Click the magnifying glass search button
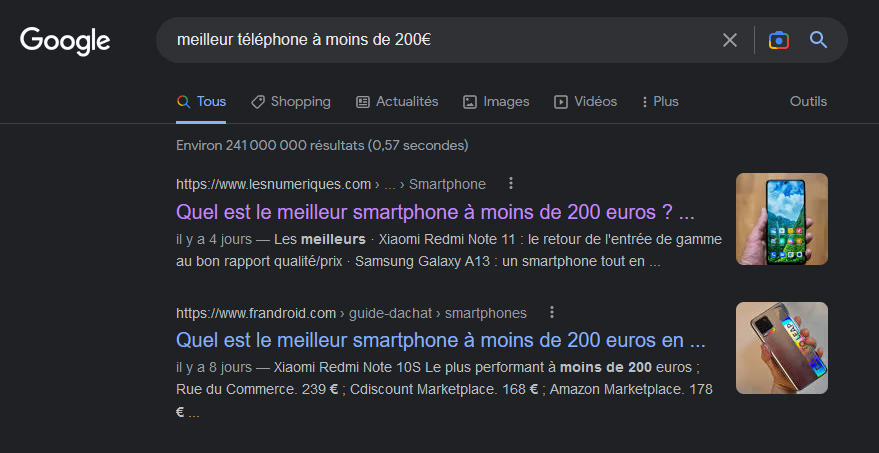Screen dimensions: 879x453 tap(818, 40)
